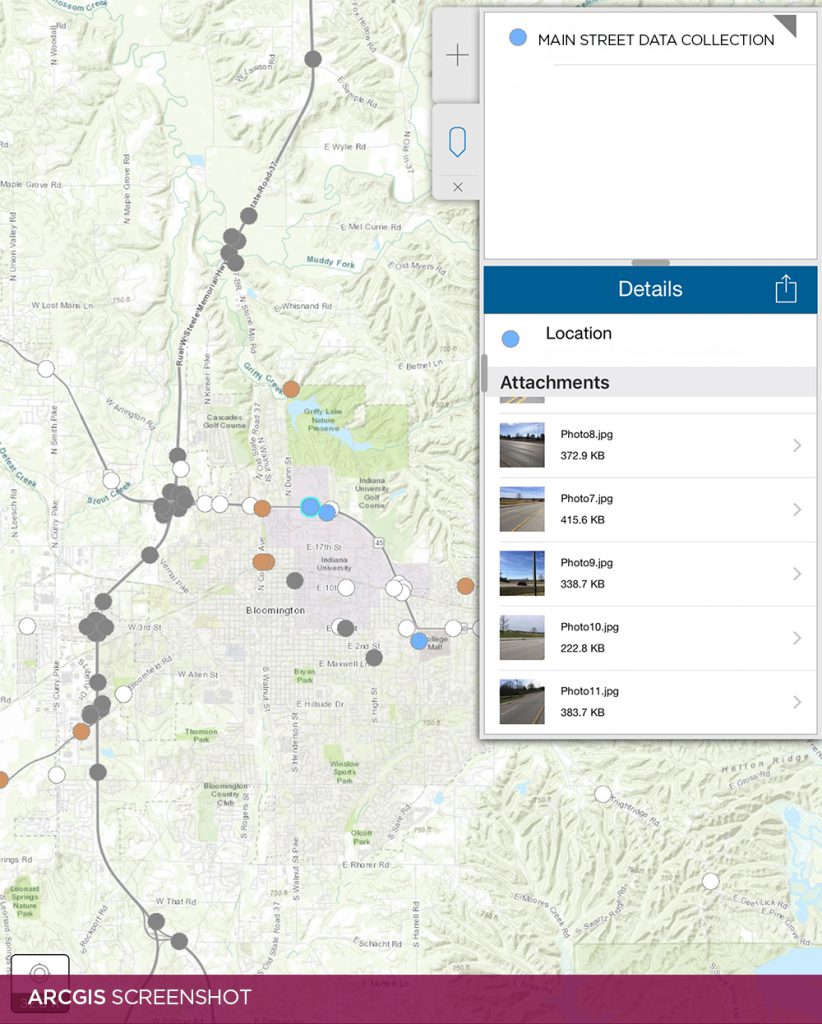Image resolution: width=822 pixels, height=1024 pixels.
Task: Click the MAIN STREET DATA COLLECTION legend label
Action: coord(655,40)
